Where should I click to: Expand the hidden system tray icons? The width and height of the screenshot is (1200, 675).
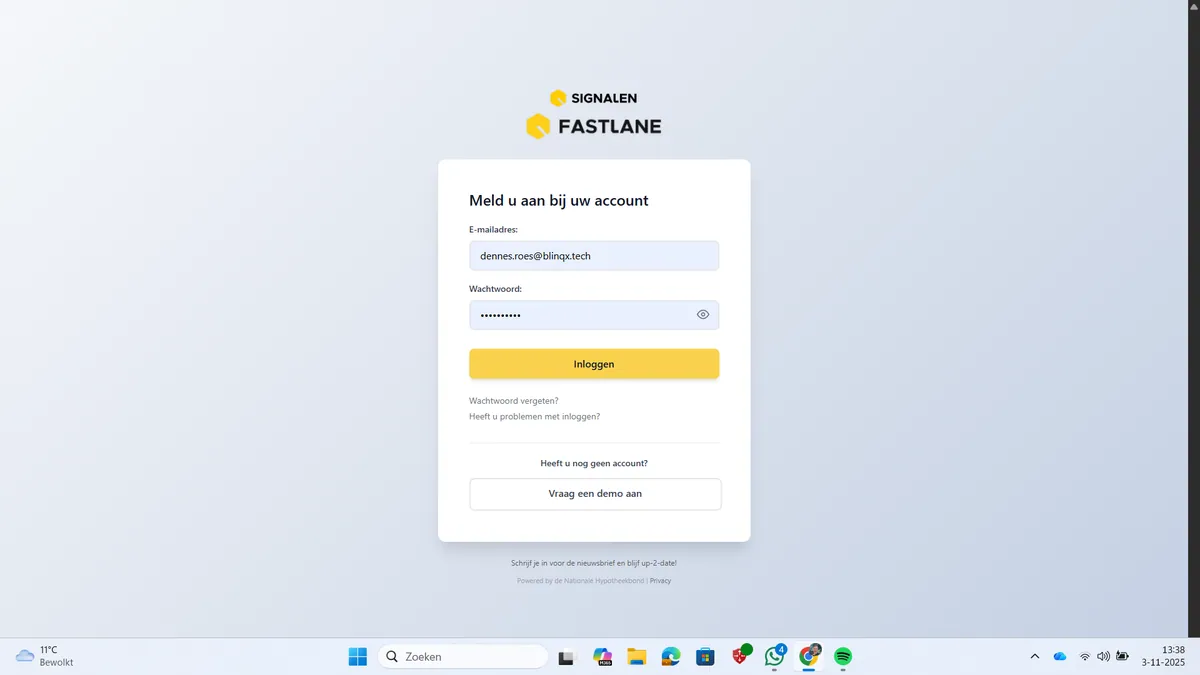(x=1034, y=657)
